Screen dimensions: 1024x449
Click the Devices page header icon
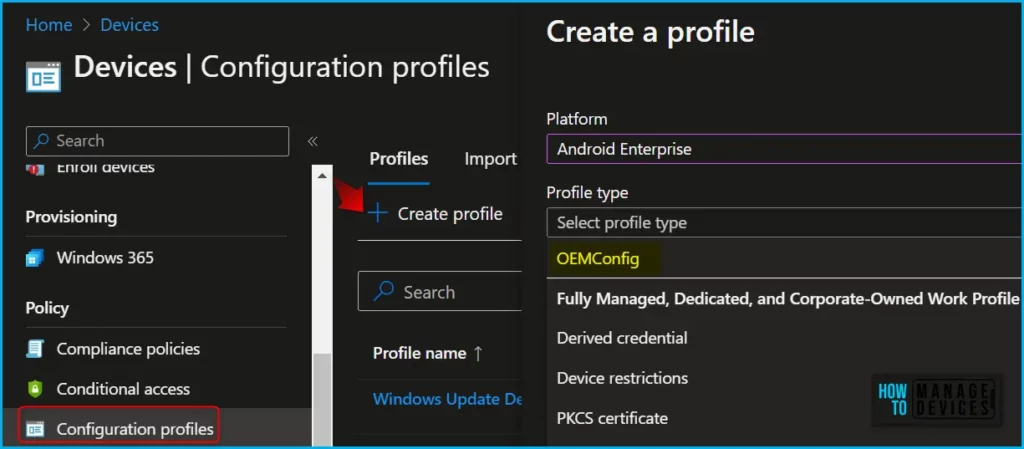43,76
